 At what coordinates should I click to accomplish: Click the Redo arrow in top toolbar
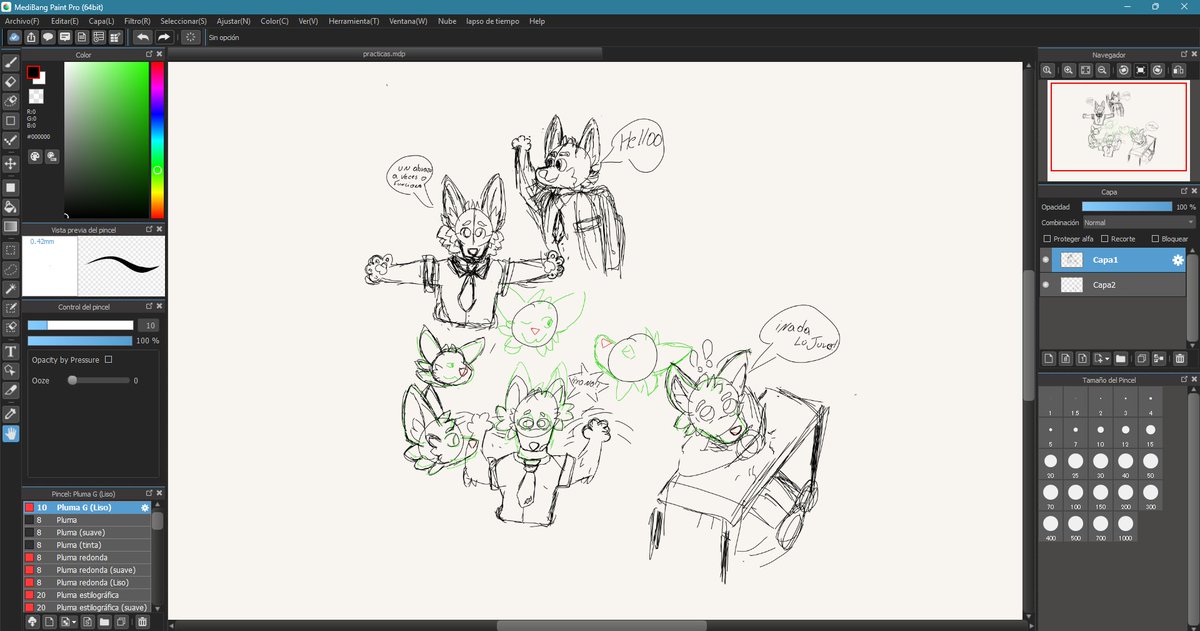point(164,37)
